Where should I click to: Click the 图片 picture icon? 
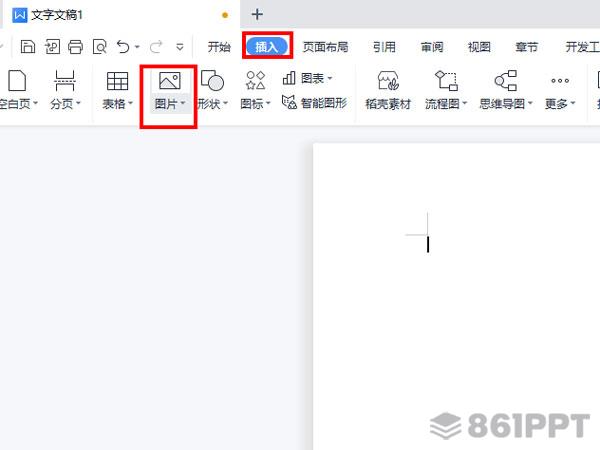170,81
